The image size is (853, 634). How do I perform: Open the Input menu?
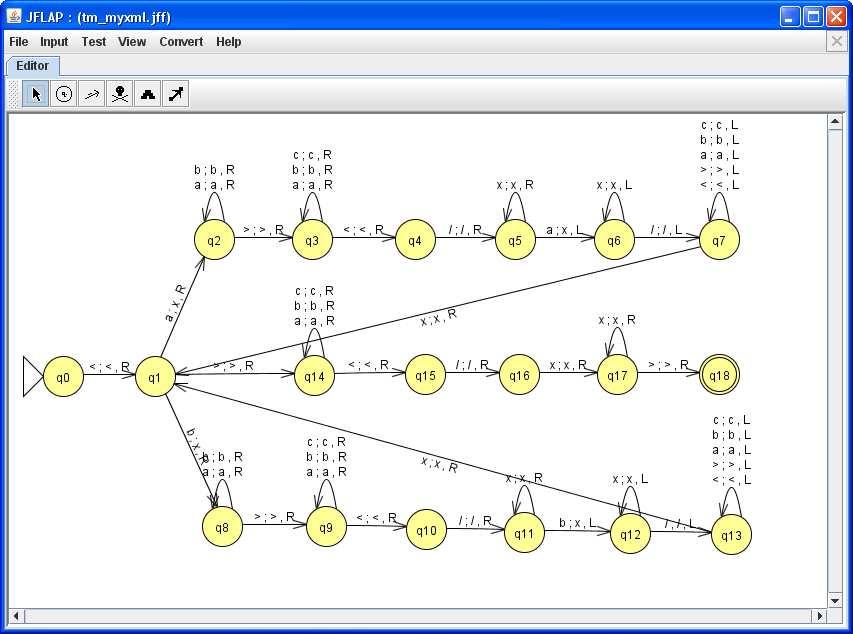click(54, 42)
